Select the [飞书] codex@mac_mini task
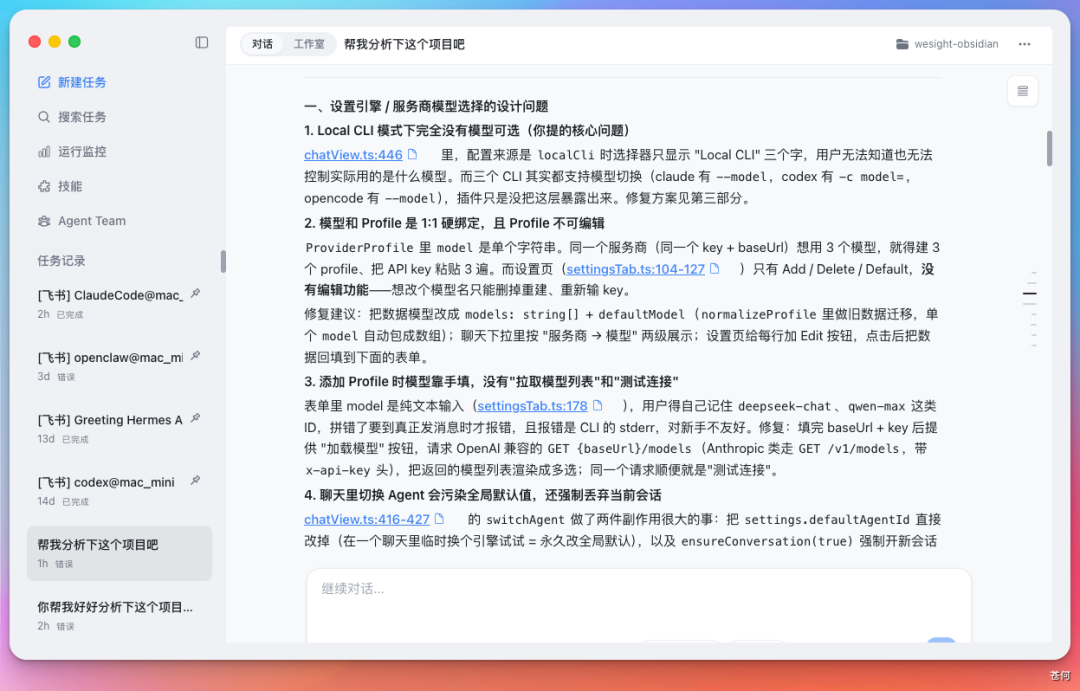Image resolution: width=1080 pixels, height=691 pixels. [x=119, y=491]
